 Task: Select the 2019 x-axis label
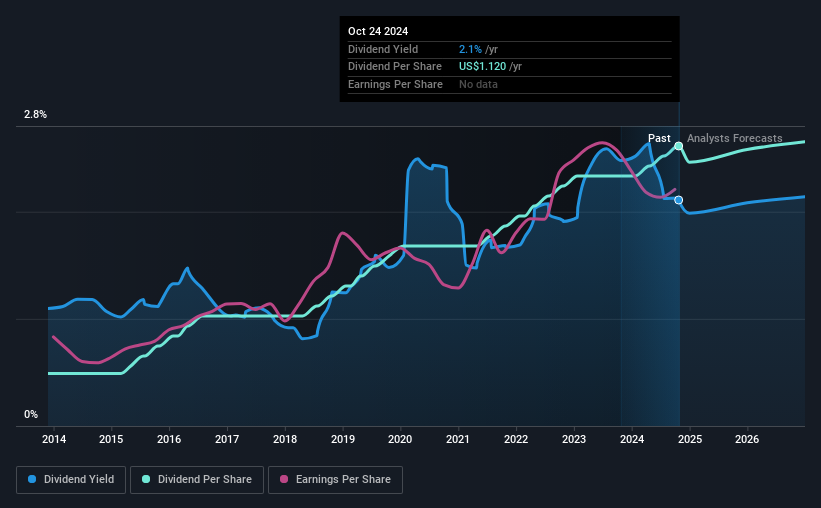(x=343, y=439)
